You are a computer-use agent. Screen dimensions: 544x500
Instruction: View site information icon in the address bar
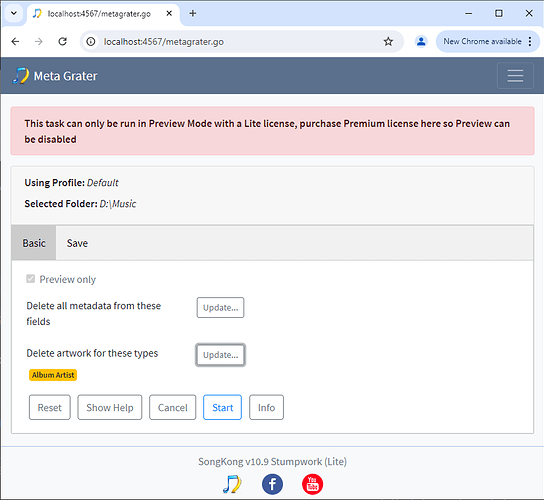coord(91,42)
